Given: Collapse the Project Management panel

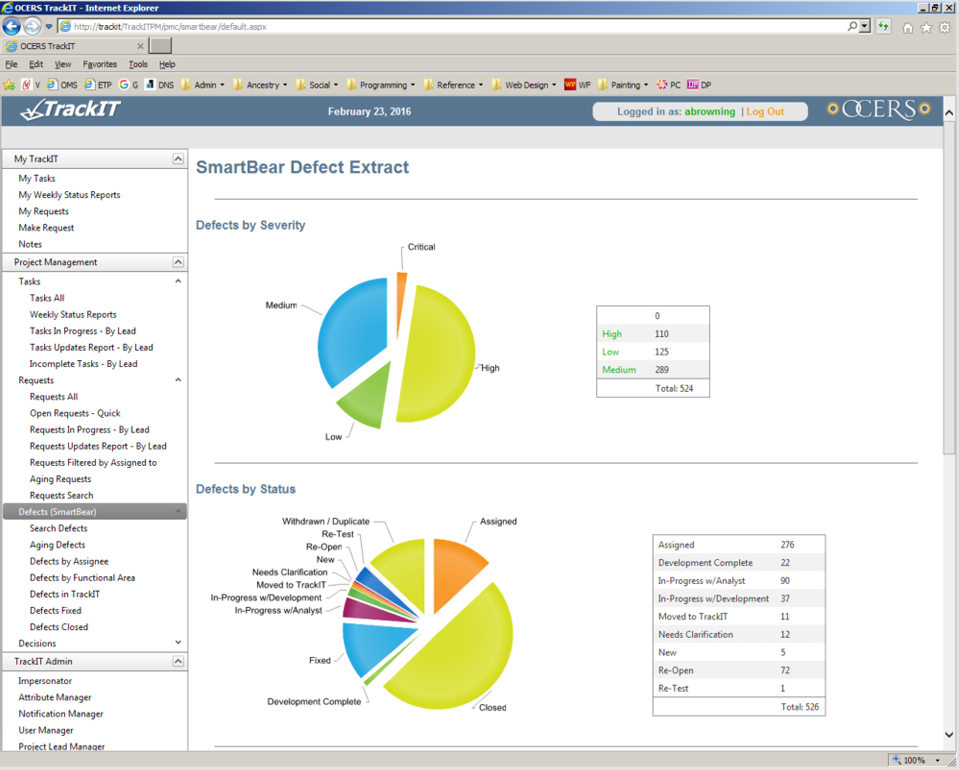Looking at the screenshot, I should coord(178,262).
